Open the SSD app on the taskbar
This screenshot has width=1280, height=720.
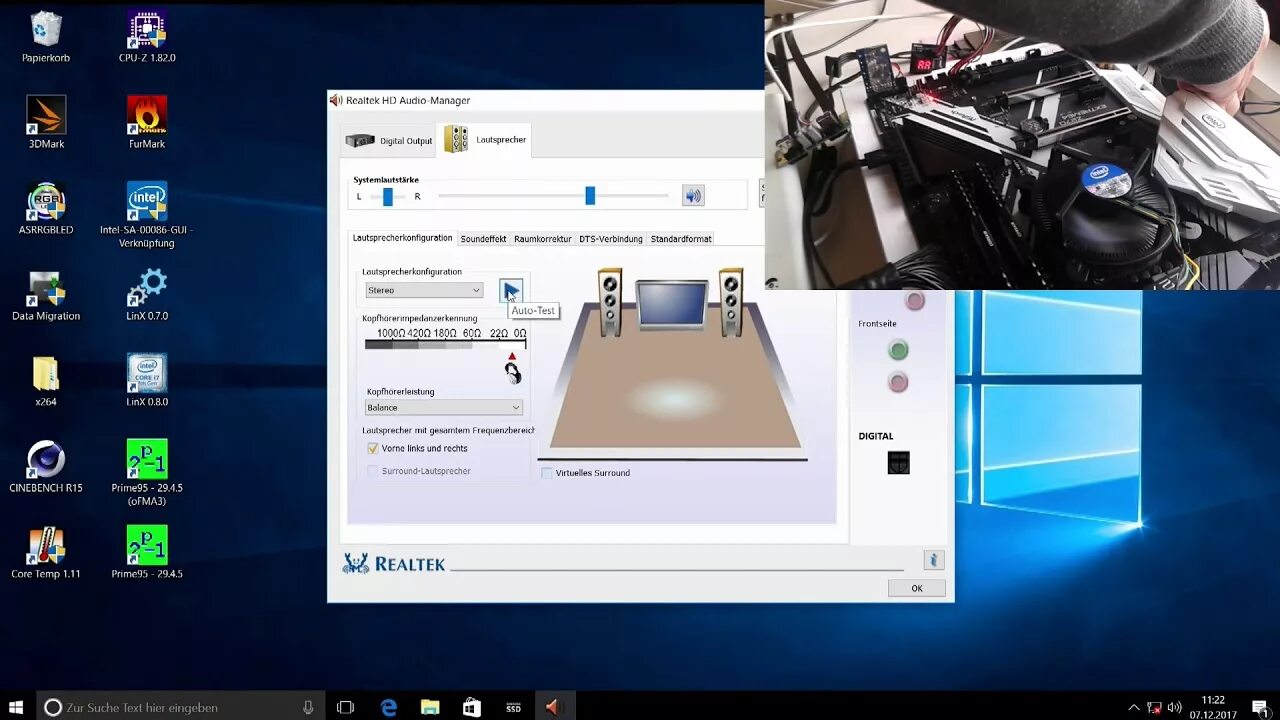(513, 707)
